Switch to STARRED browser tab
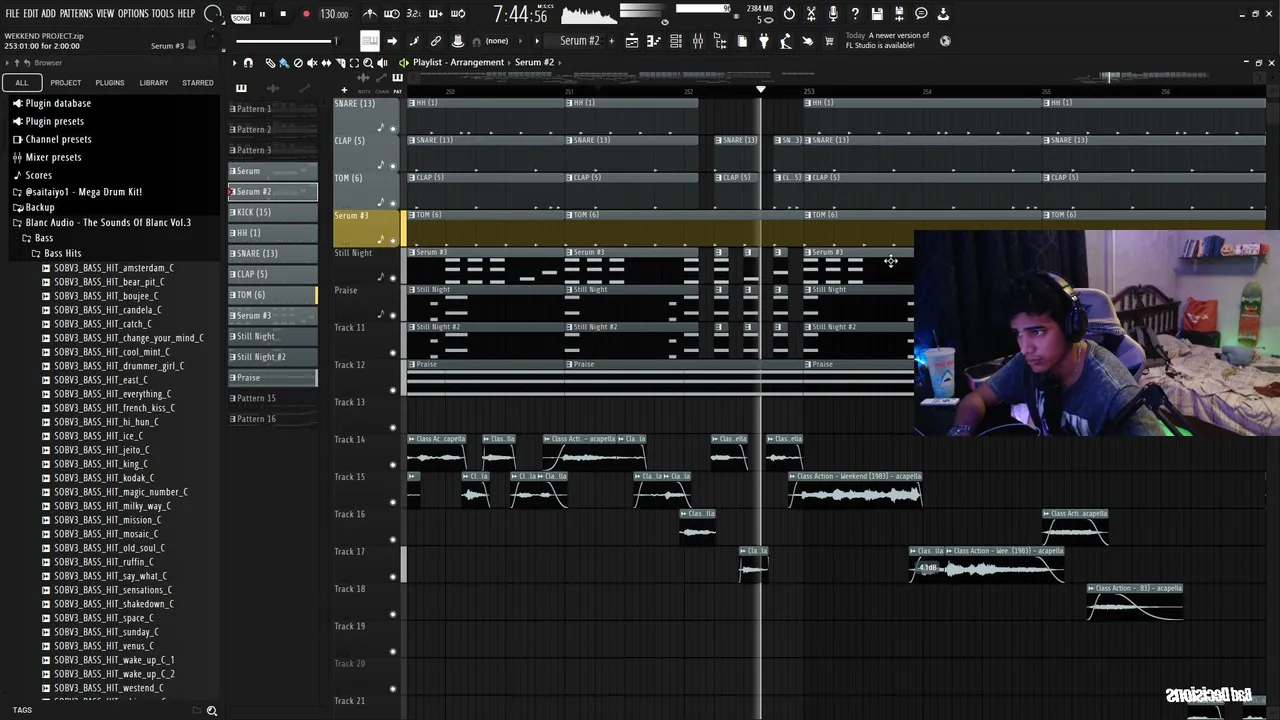The height and width of the screenshot is (720, 1280). click(198, 82)
